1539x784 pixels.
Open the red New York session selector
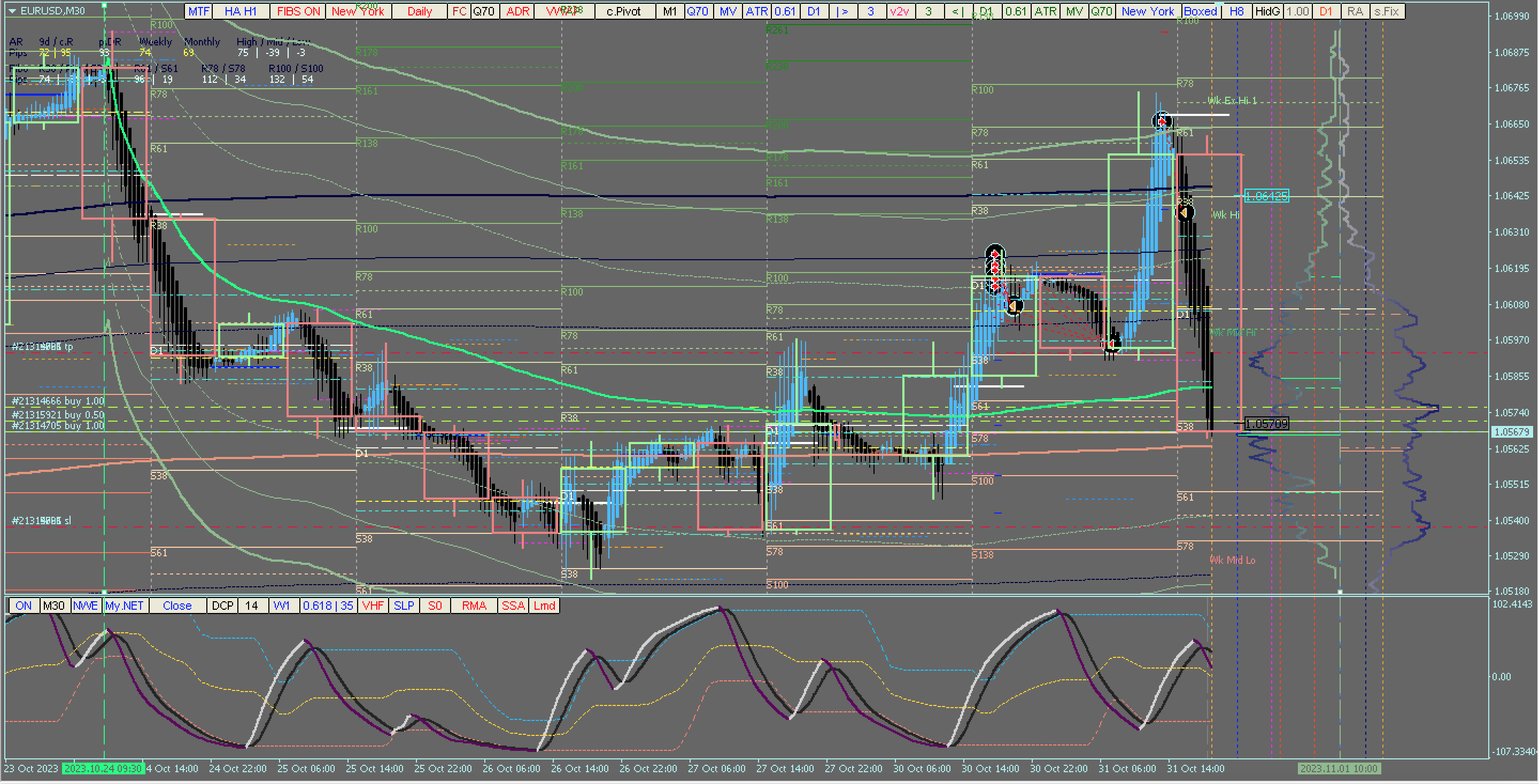click(x=358, y=11)
